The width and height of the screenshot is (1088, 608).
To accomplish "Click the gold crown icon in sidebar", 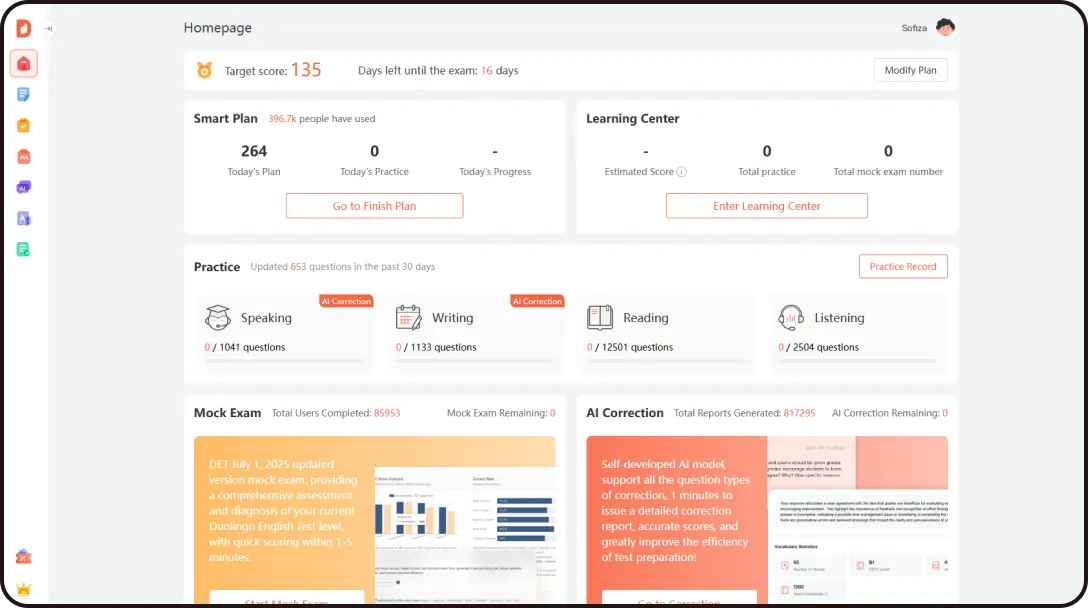I will [x=24, y=589].
